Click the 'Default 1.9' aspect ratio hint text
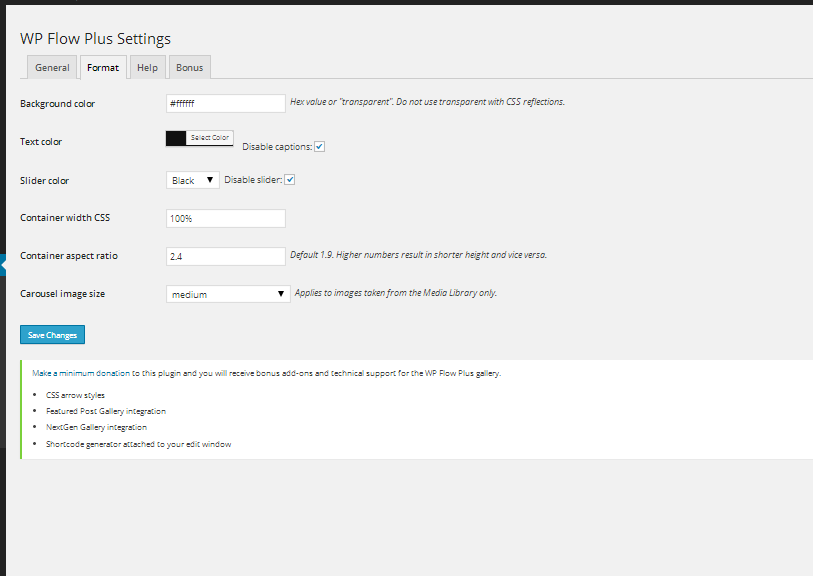813x576 pixels. [418, 255]
